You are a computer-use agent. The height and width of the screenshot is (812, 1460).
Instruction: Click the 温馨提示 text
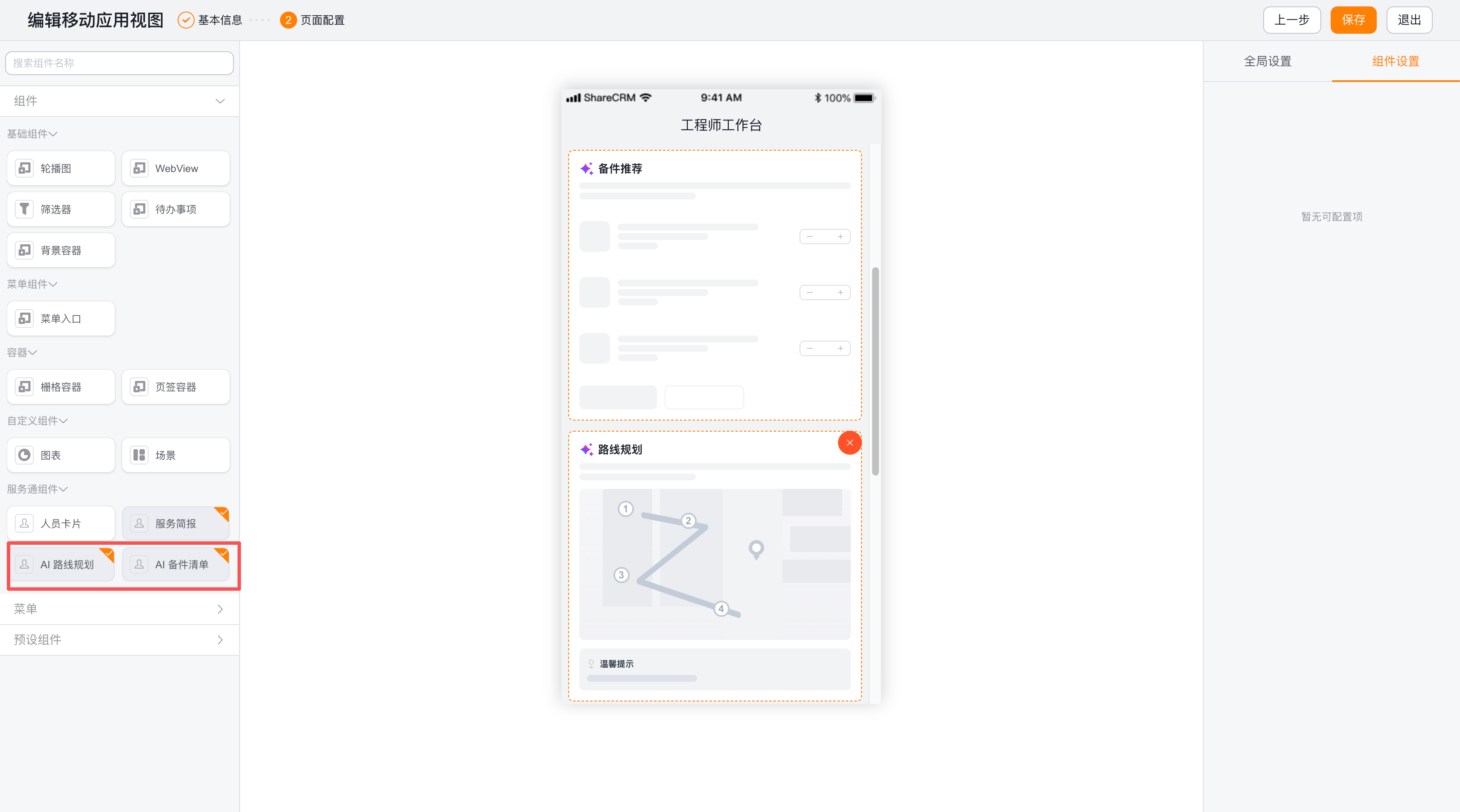coord(616,663)
